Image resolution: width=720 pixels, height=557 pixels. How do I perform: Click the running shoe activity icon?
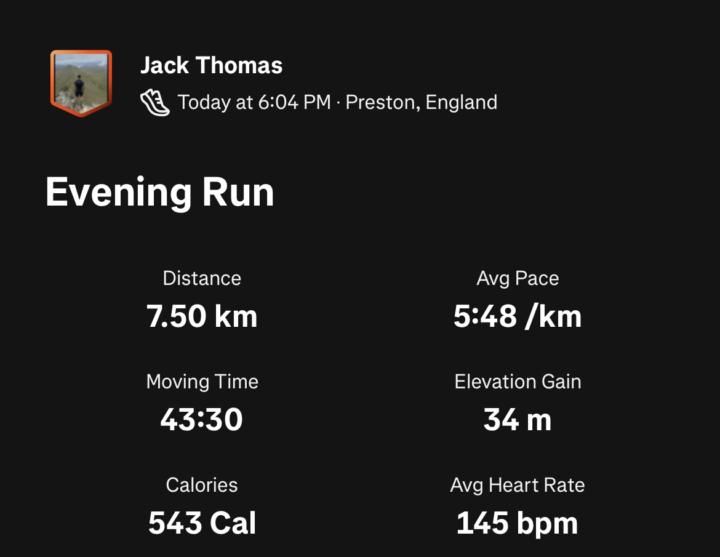[x=155, y=101]
